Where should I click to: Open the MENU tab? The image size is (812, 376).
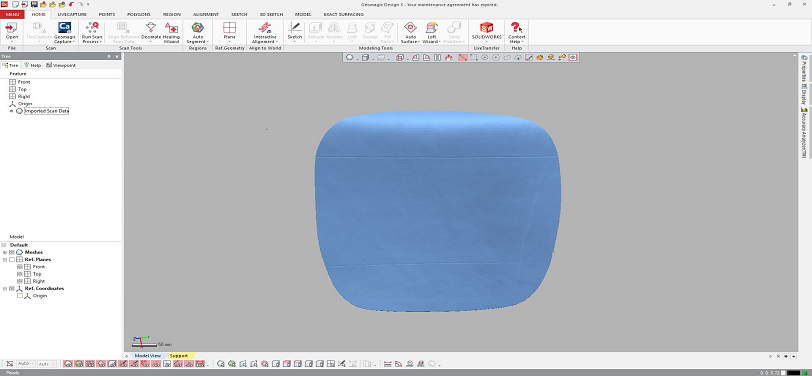click(x=11, y=15)
